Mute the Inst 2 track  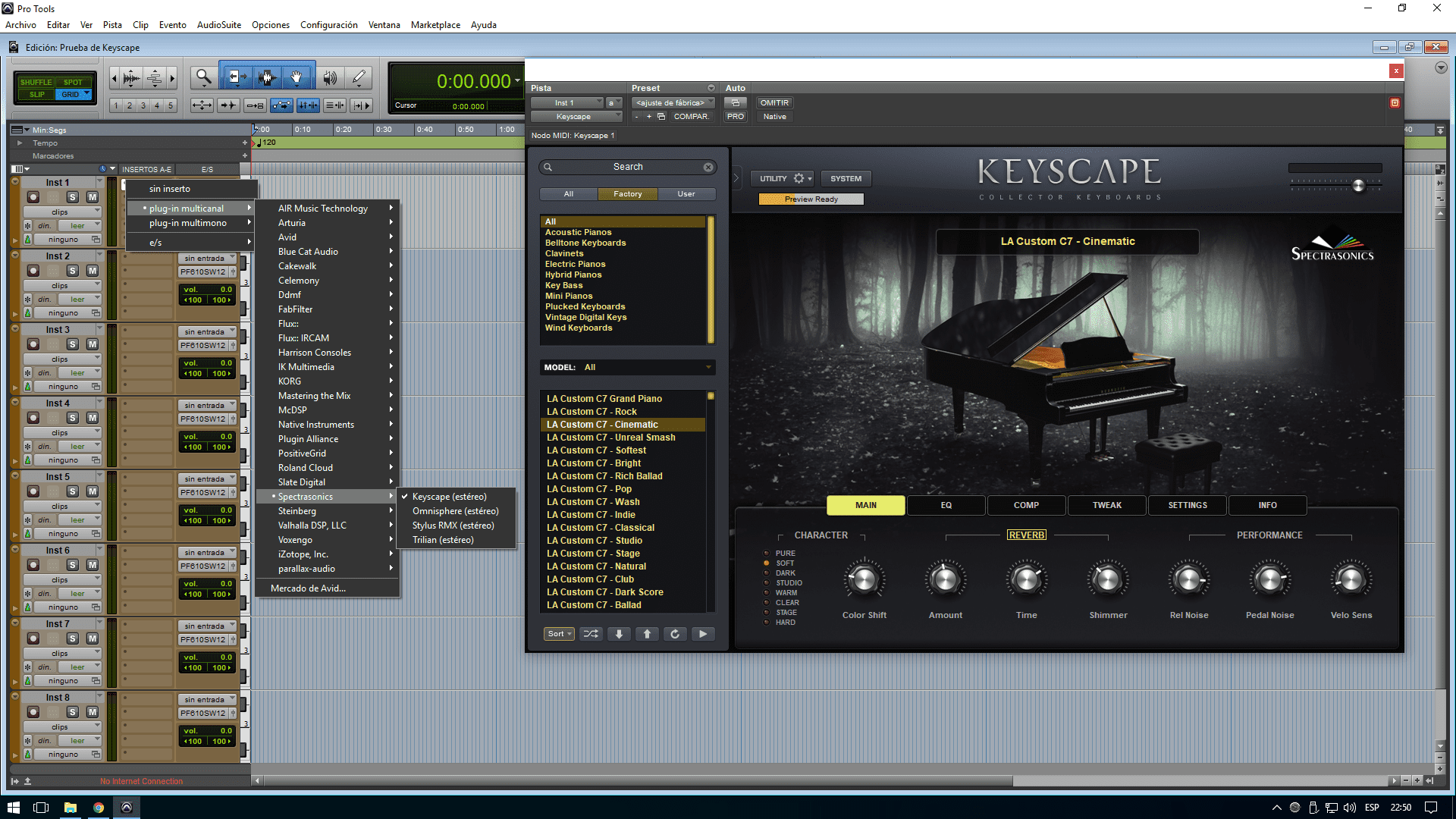point(92,271)
